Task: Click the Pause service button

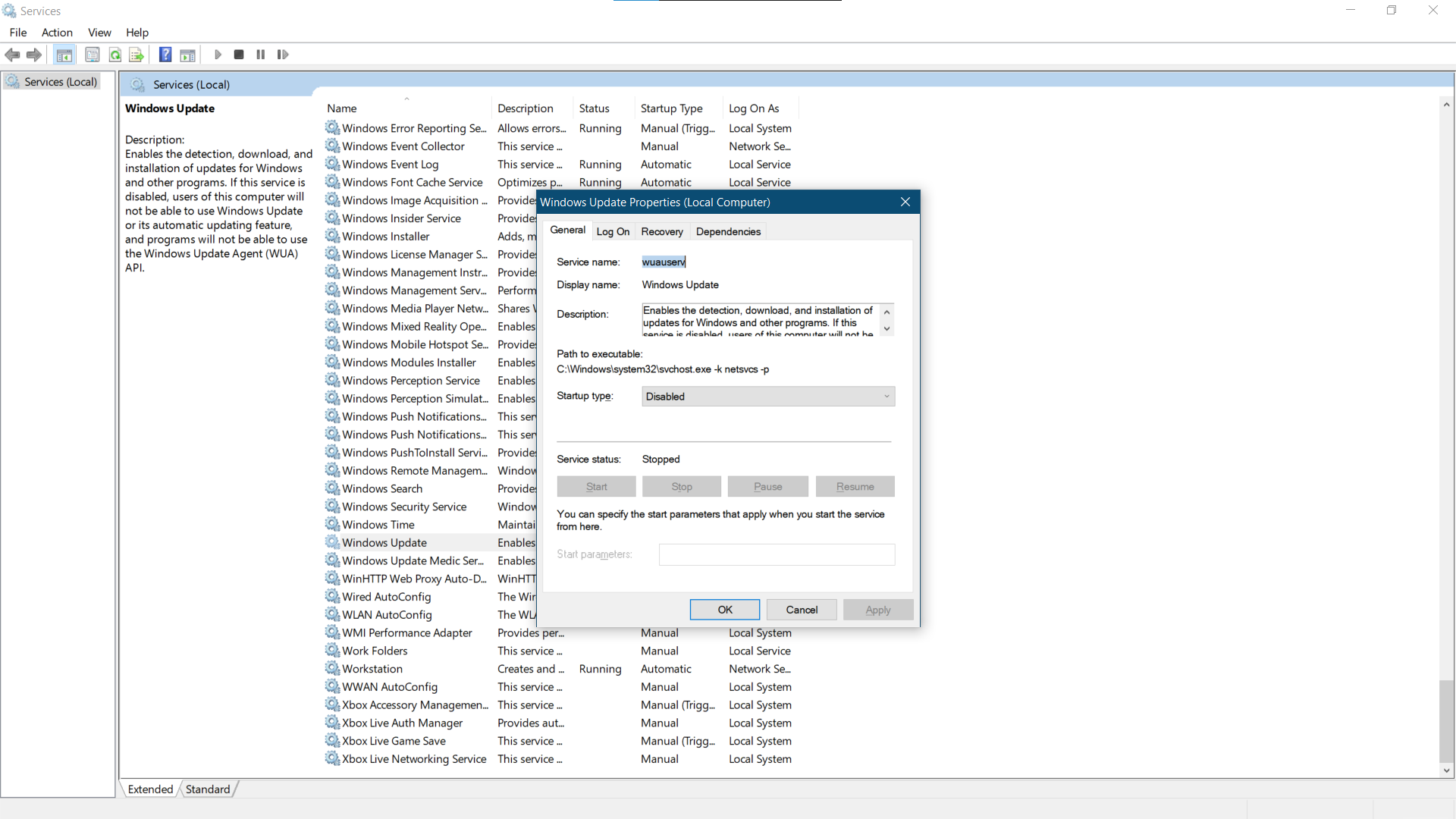Action: [767, 486]
